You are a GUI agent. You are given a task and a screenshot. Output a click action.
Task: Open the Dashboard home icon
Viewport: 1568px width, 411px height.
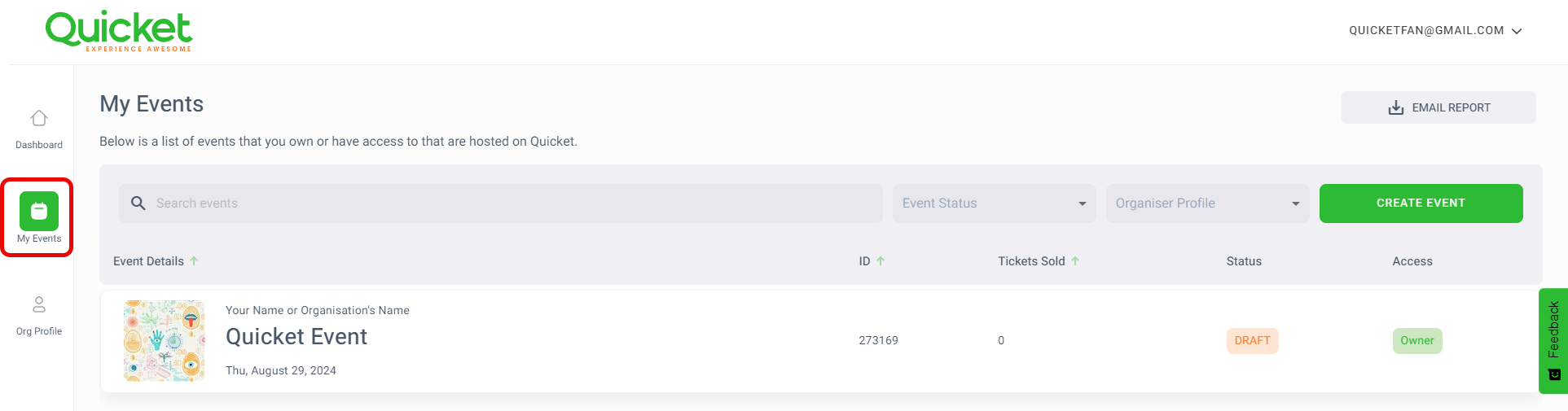click(x=38, y=119)
